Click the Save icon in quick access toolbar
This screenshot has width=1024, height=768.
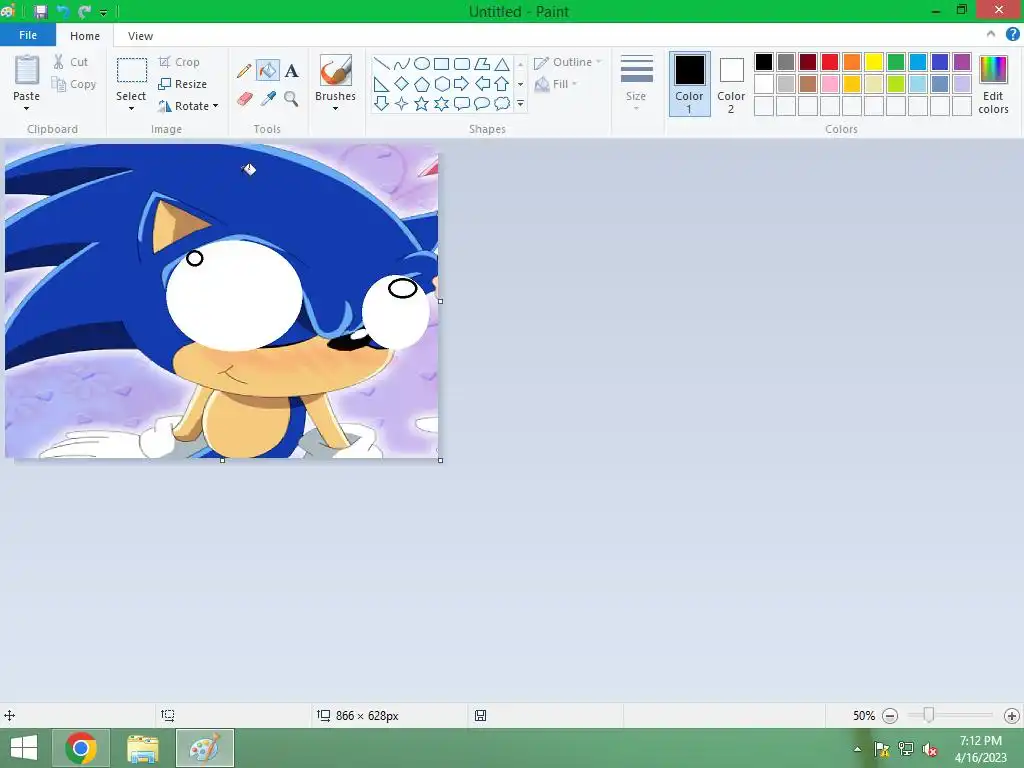coord(40,11)
